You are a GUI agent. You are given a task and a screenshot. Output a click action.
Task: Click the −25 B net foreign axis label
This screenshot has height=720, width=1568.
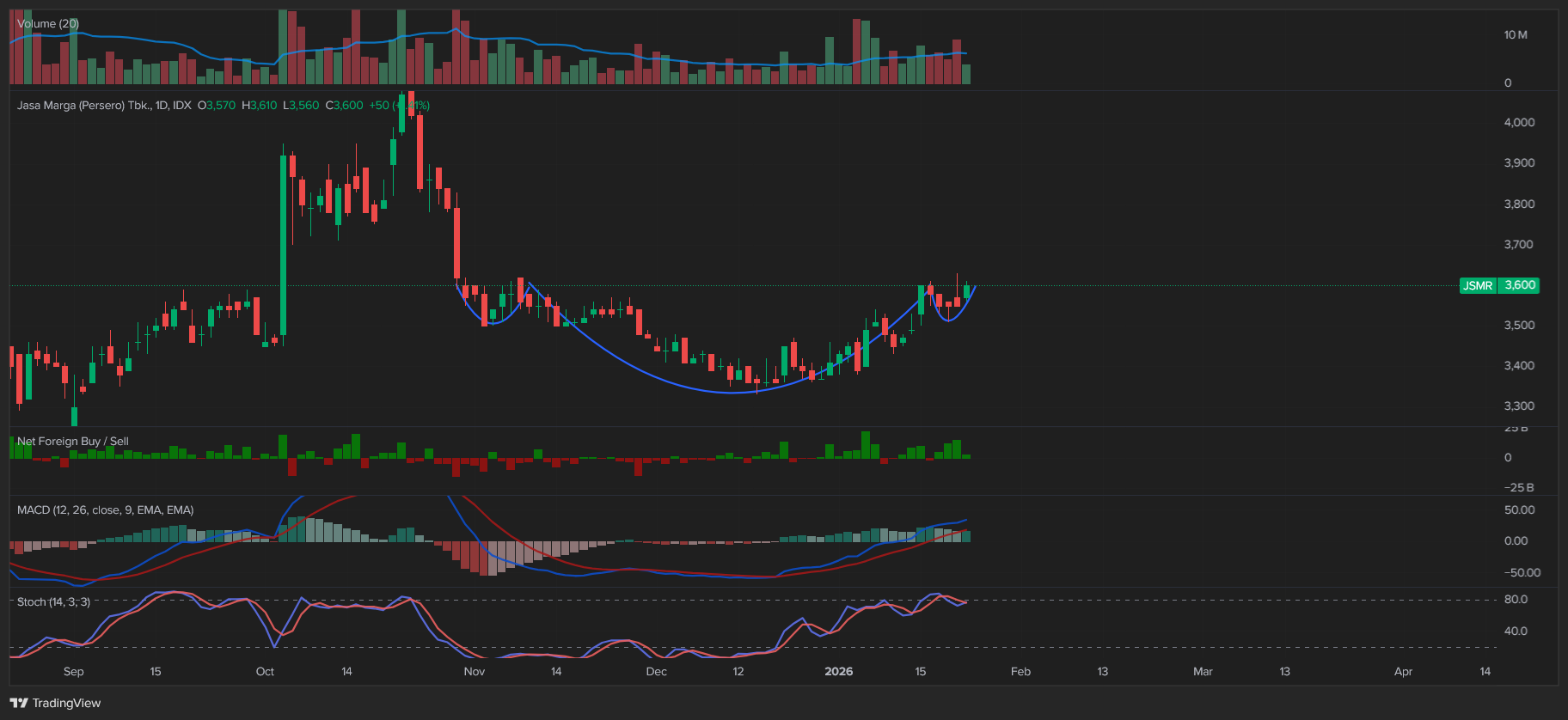pyautogui.click(x=1519, y=488)
